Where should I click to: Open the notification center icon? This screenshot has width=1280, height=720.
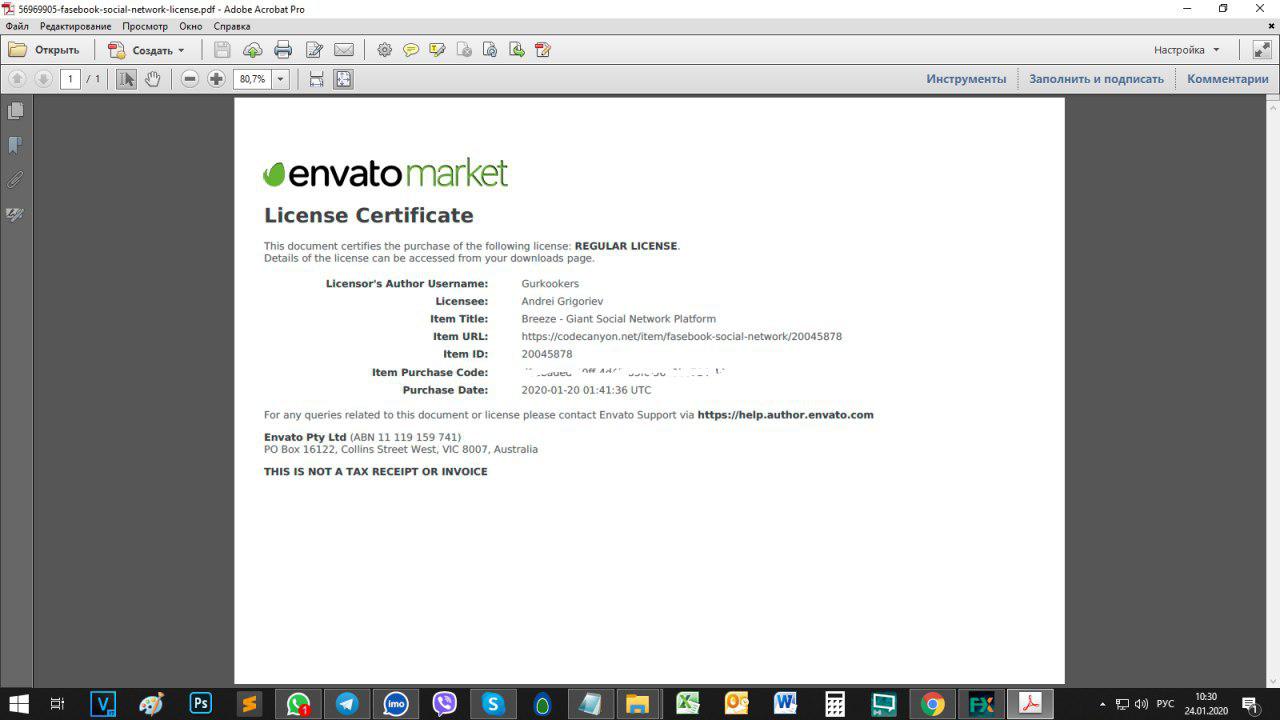[1249, 704]
